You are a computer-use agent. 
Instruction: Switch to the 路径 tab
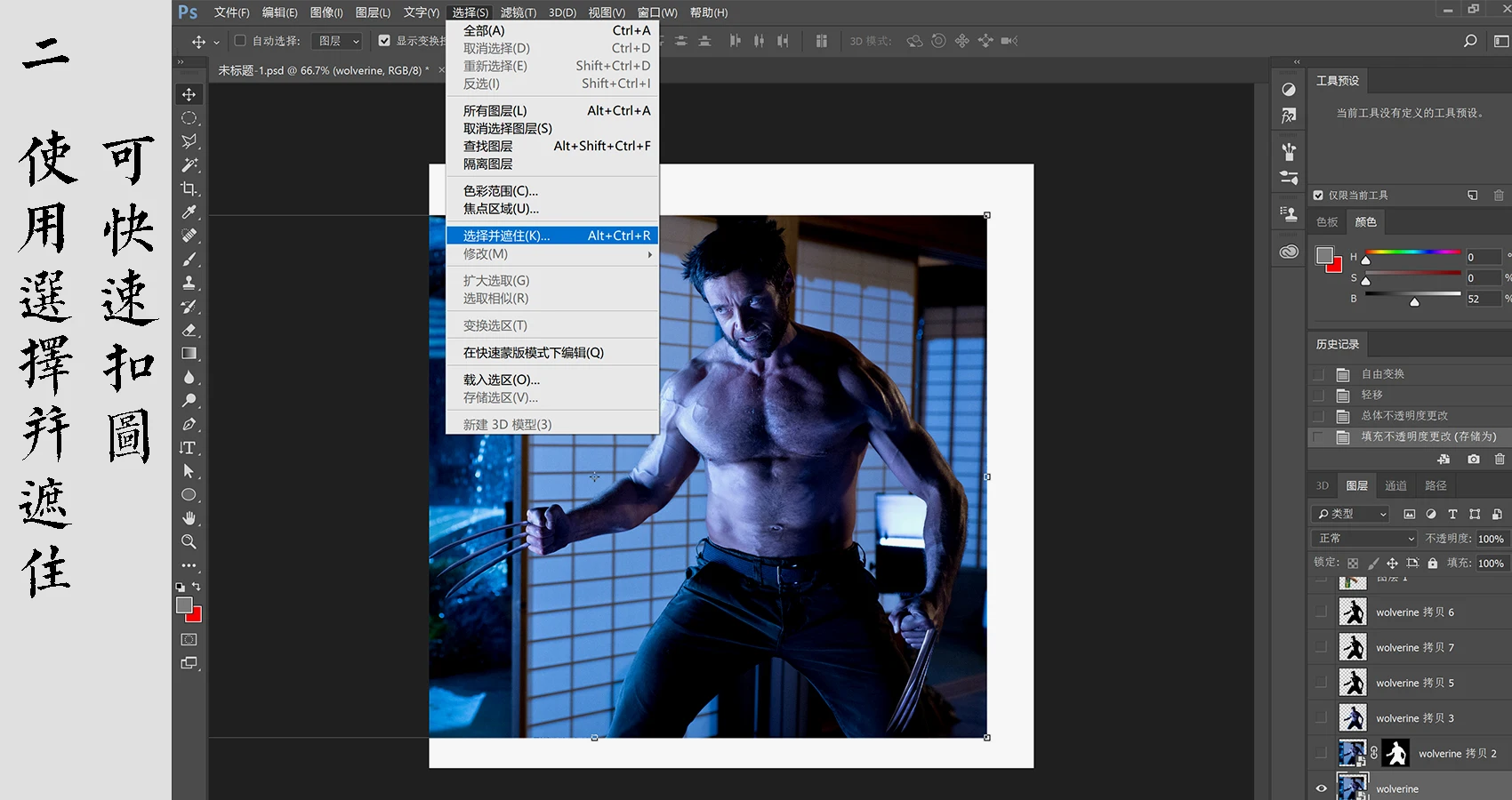click(1436, 485)
